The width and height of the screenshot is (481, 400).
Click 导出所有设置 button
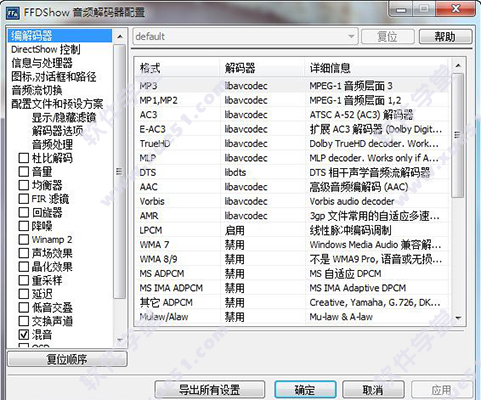210,389
